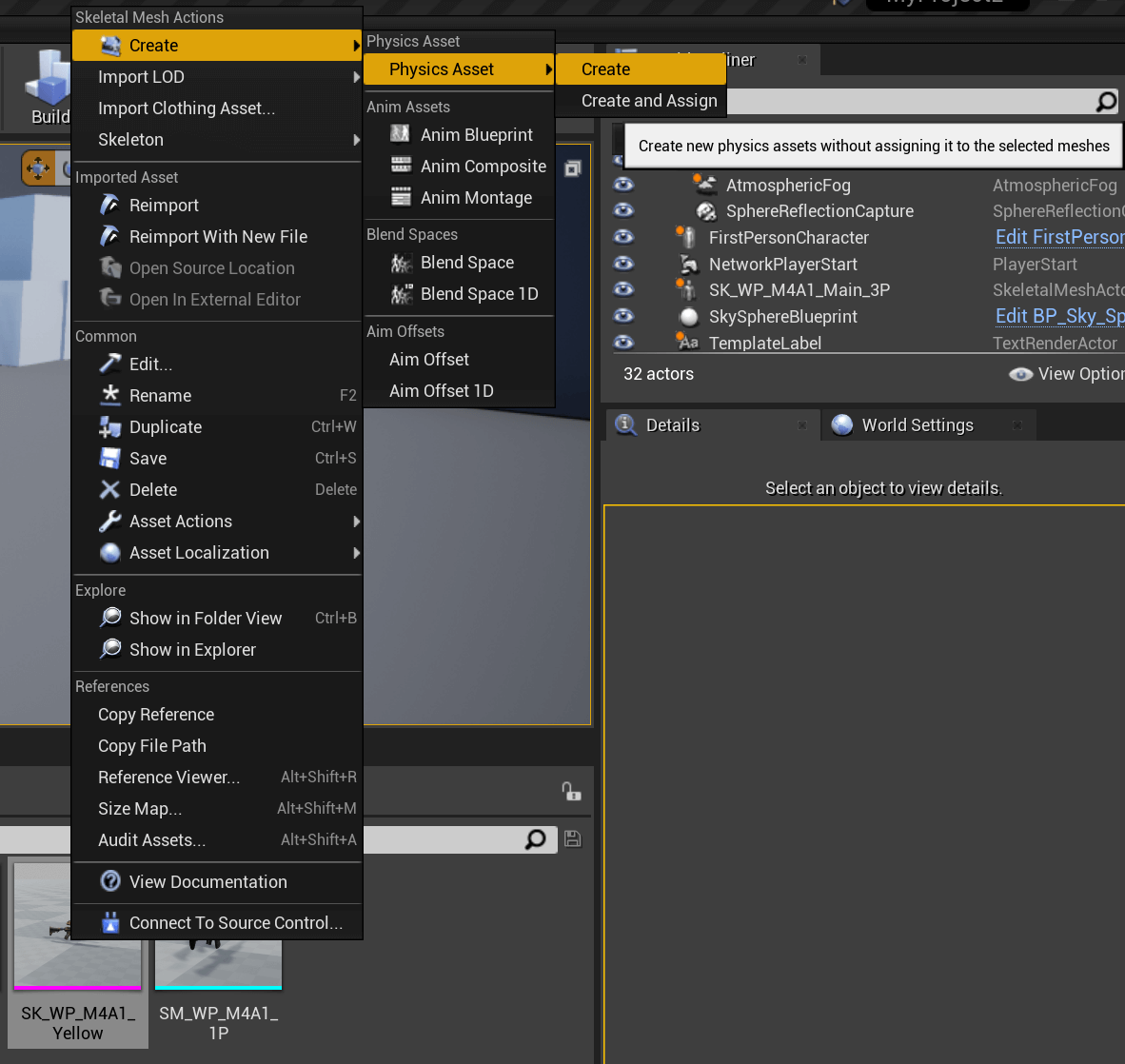The height and width of the screenshot is (1064, 1125).
Task: Click the Rename asterisk icon
Action: (109, 395)
